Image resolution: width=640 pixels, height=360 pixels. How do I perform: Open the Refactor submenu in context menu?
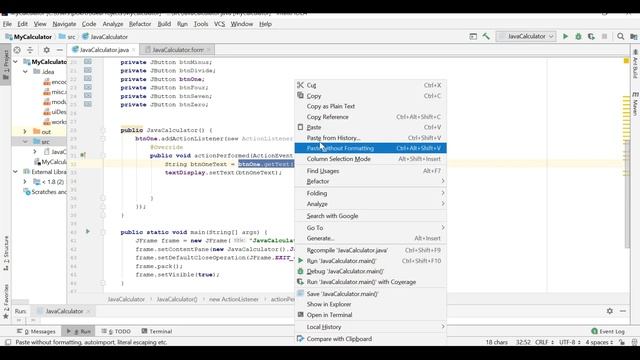pyautogui.click(x=371, y=181)
